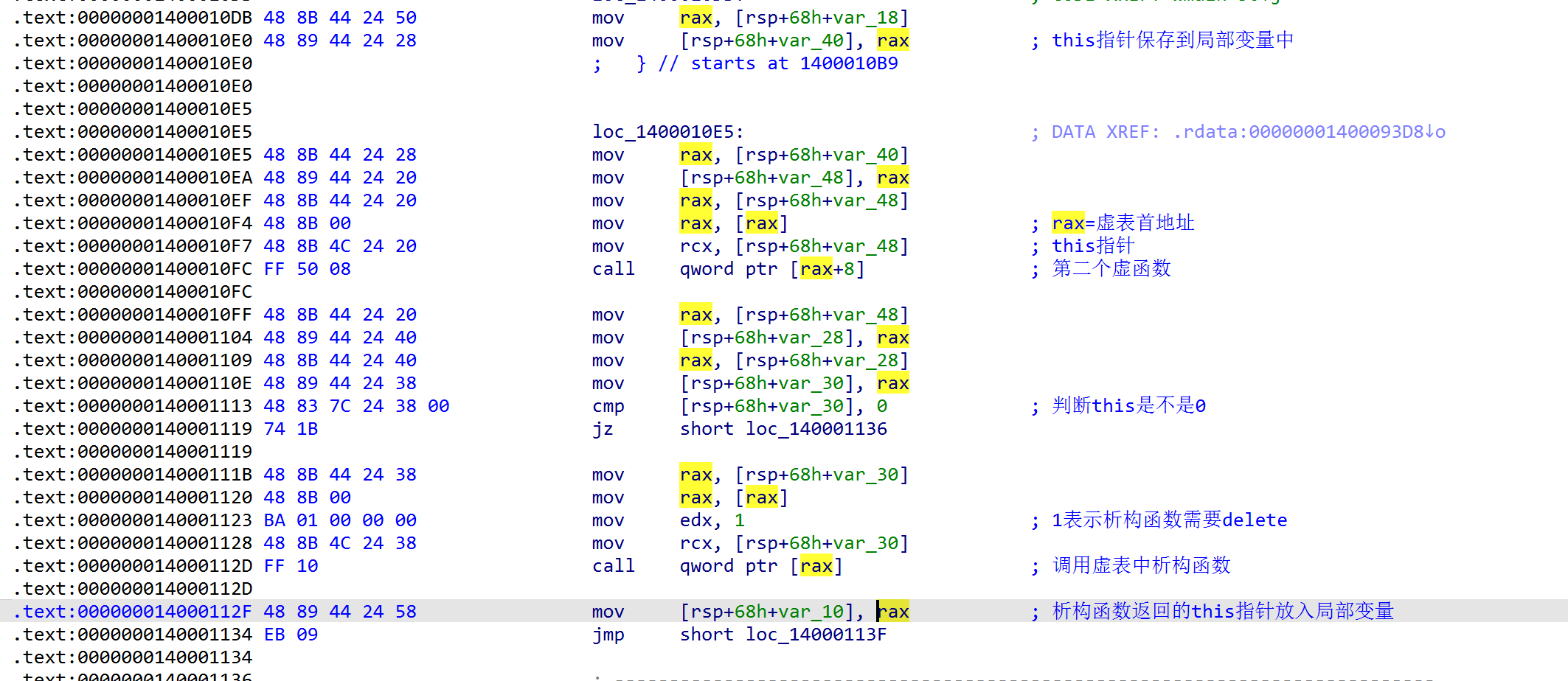1568x681 pixels.
Task: Click 'cmp' mnemonic at 140001113
Action: [x=608, y=405]
